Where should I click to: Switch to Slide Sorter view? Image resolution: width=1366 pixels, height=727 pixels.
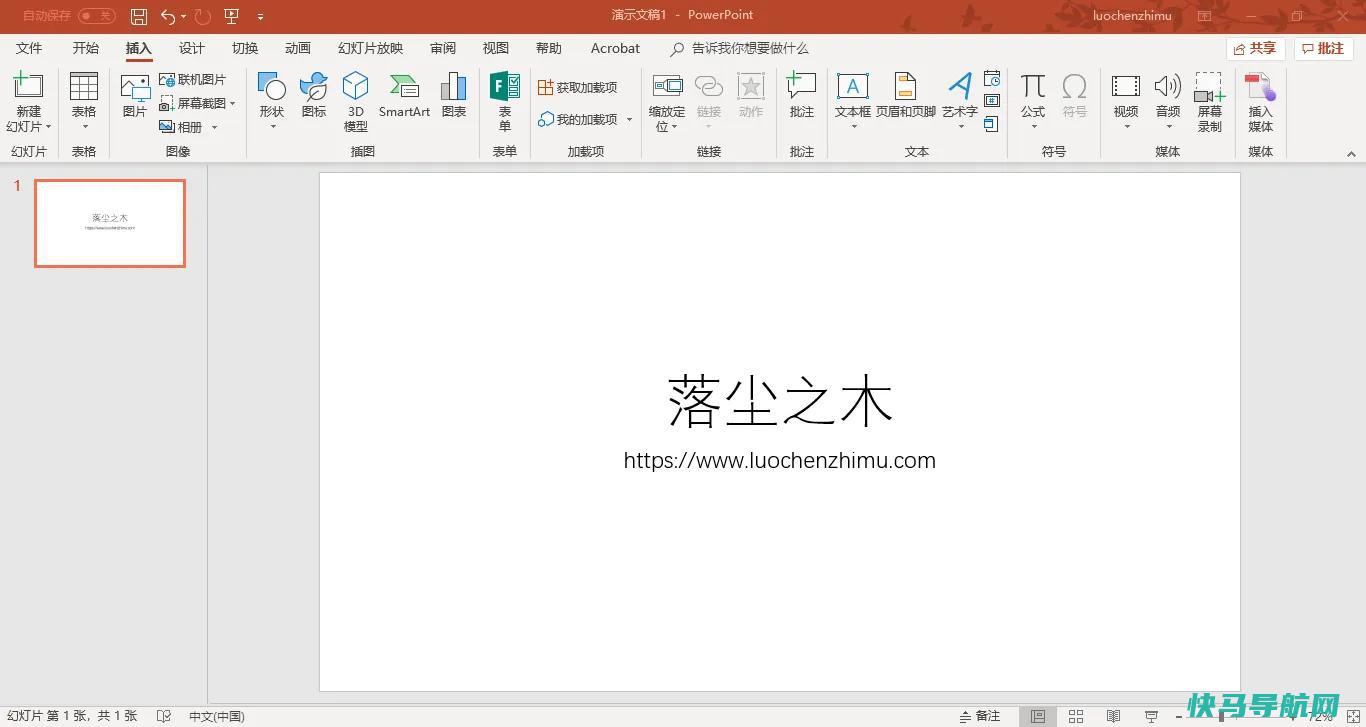(1076, 716)
